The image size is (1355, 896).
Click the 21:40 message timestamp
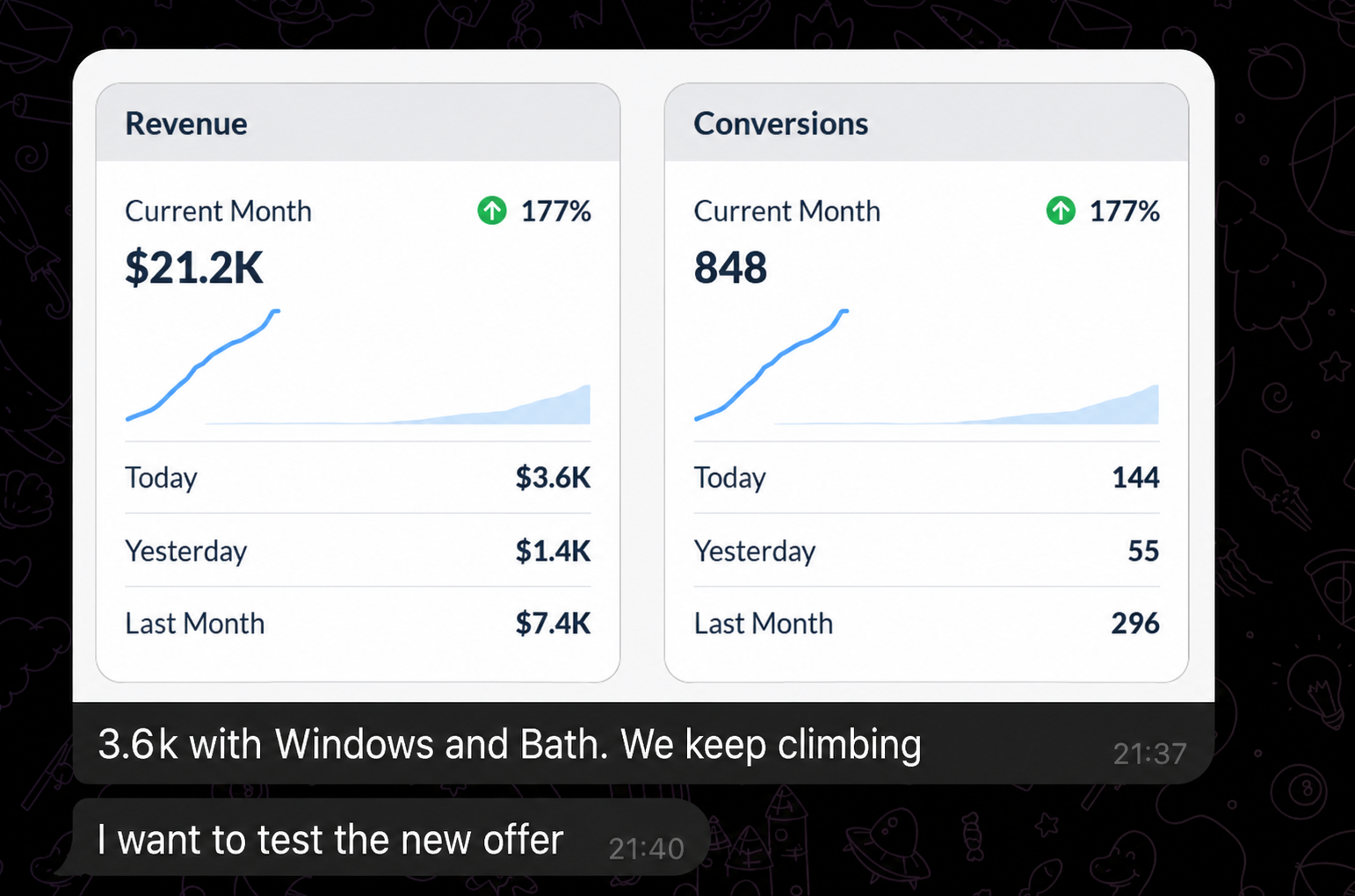click(x=646, y=849)
